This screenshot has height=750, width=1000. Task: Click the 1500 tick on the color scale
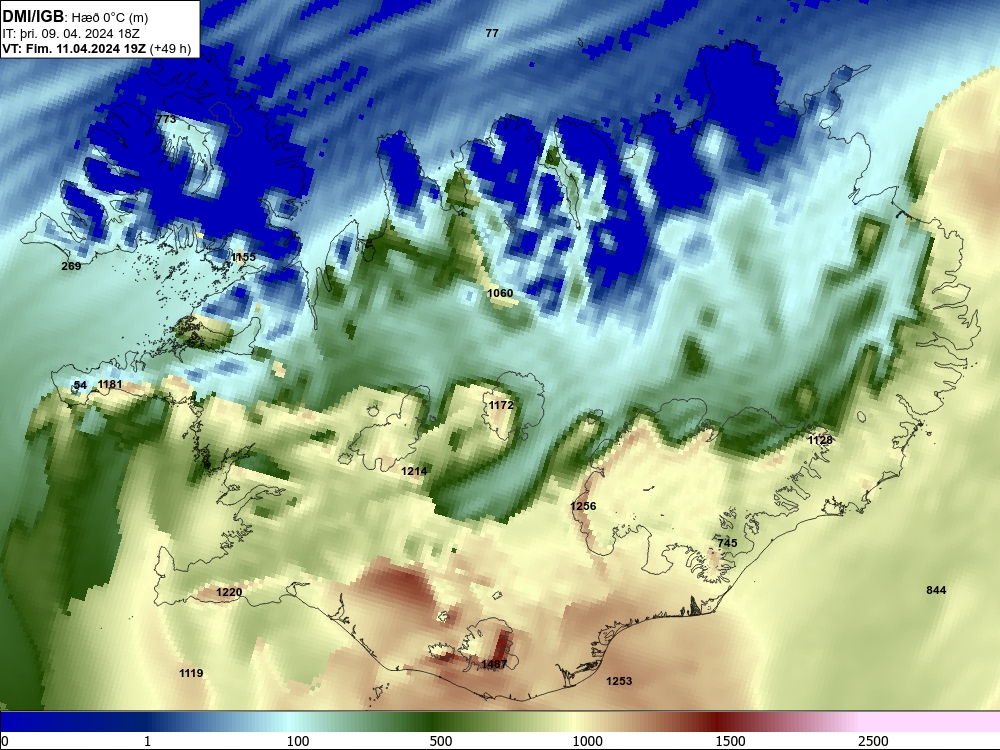pyautogui.click(x=730, y=741)
